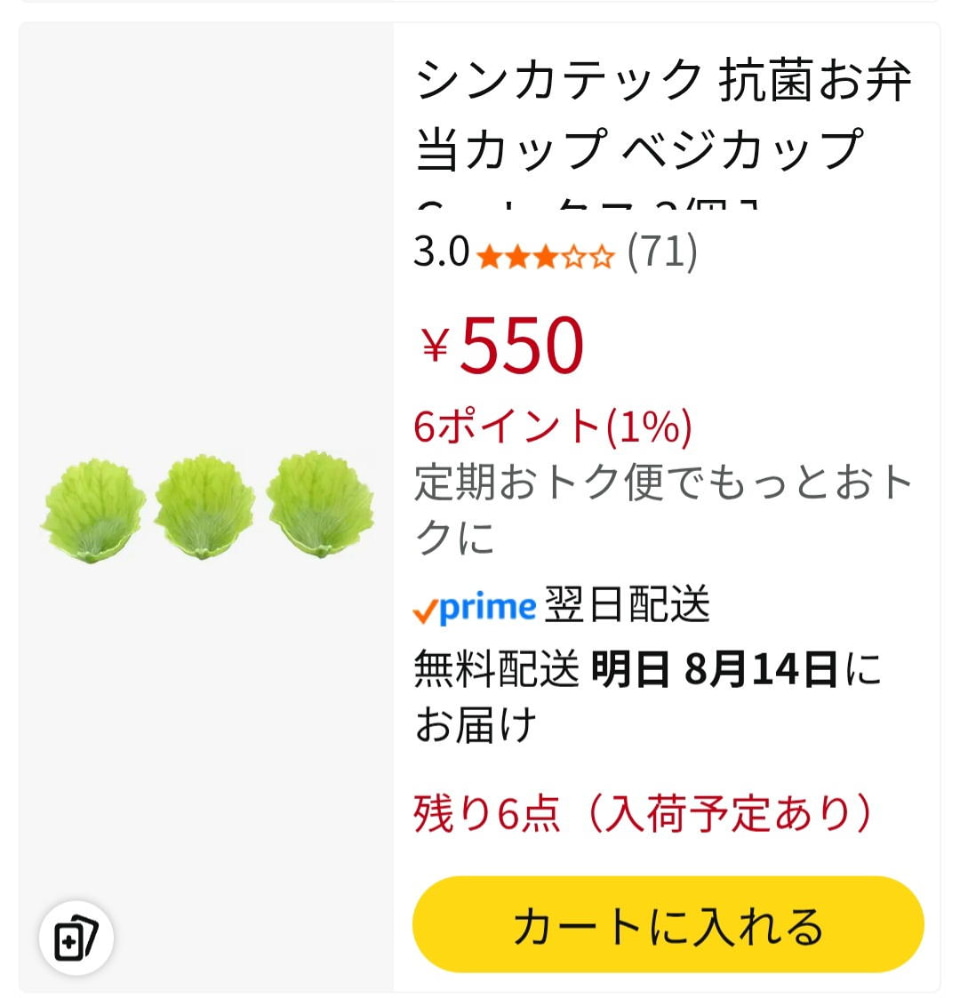Click the ¥550 price

[501, 345]
